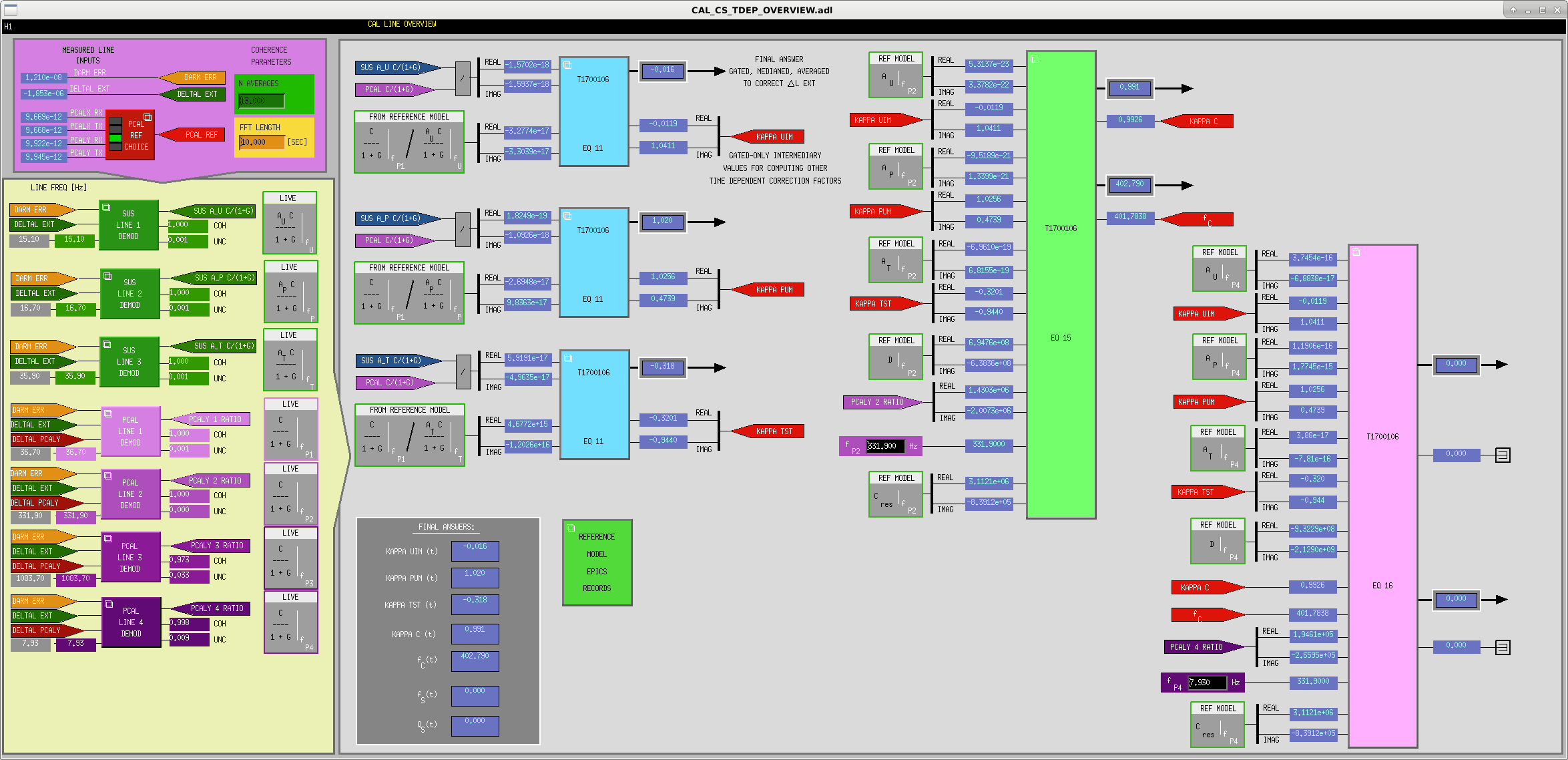
Task: Click the PCALY 2 RATIO REAL value 1.4303e+06
Action: coord(989,390)
